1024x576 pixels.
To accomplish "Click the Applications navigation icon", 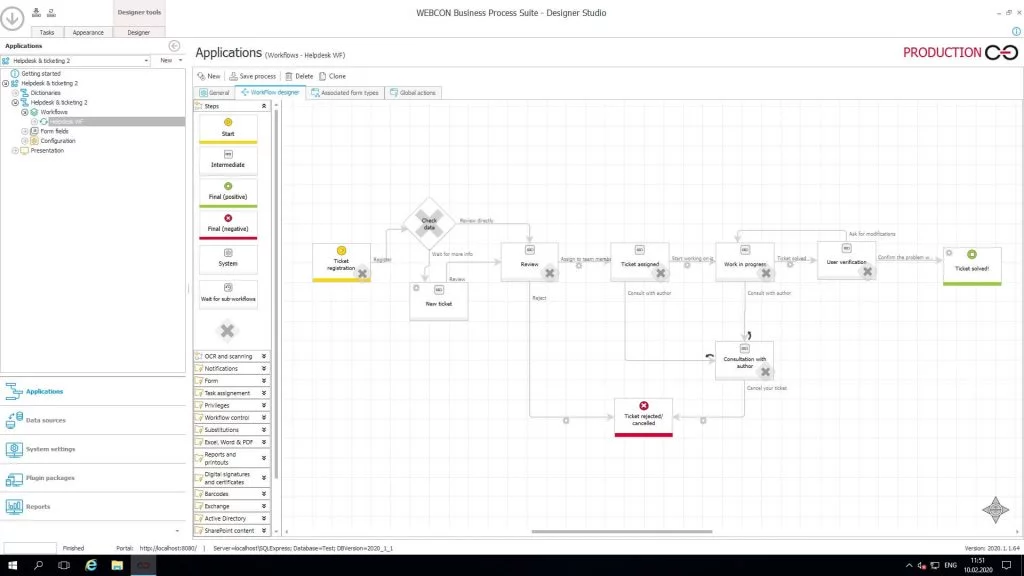I will [14, 391].
